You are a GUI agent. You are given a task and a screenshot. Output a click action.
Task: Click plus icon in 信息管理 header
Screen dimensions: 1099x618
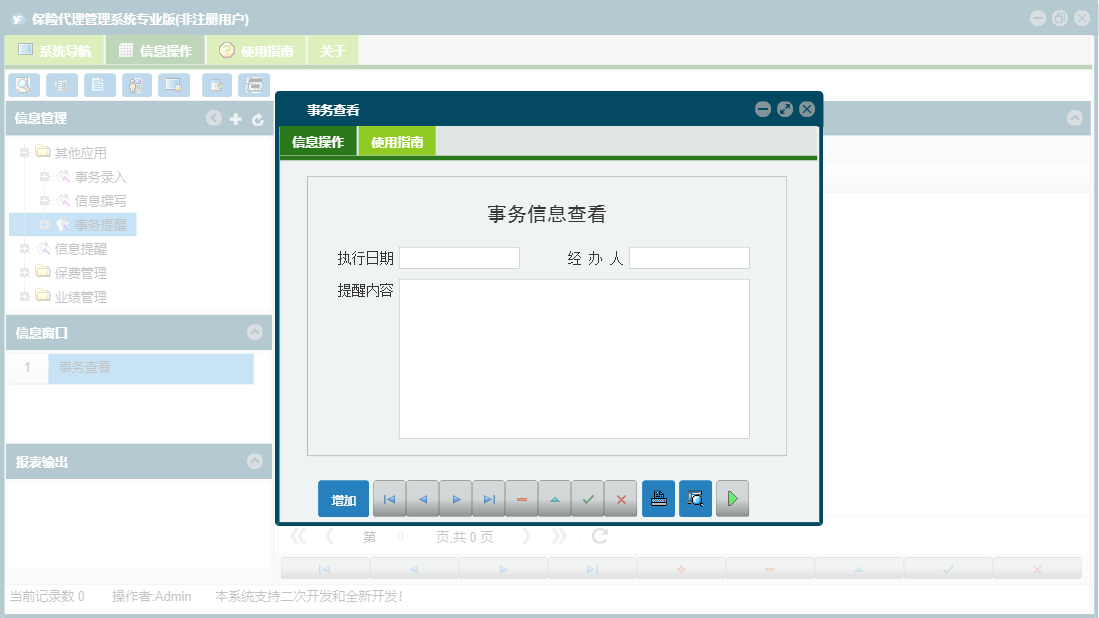(x=236, y=119)
